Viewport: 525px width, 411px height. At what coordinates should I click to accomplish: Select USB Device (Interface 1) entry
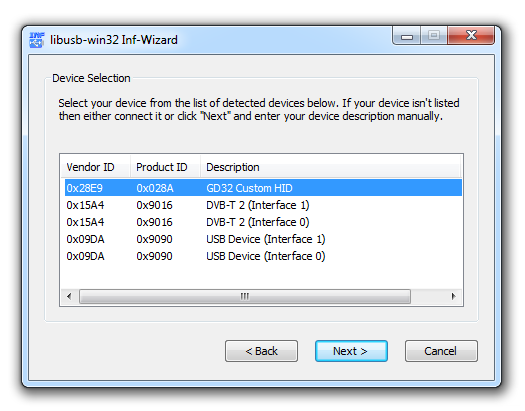pos(263,239)
